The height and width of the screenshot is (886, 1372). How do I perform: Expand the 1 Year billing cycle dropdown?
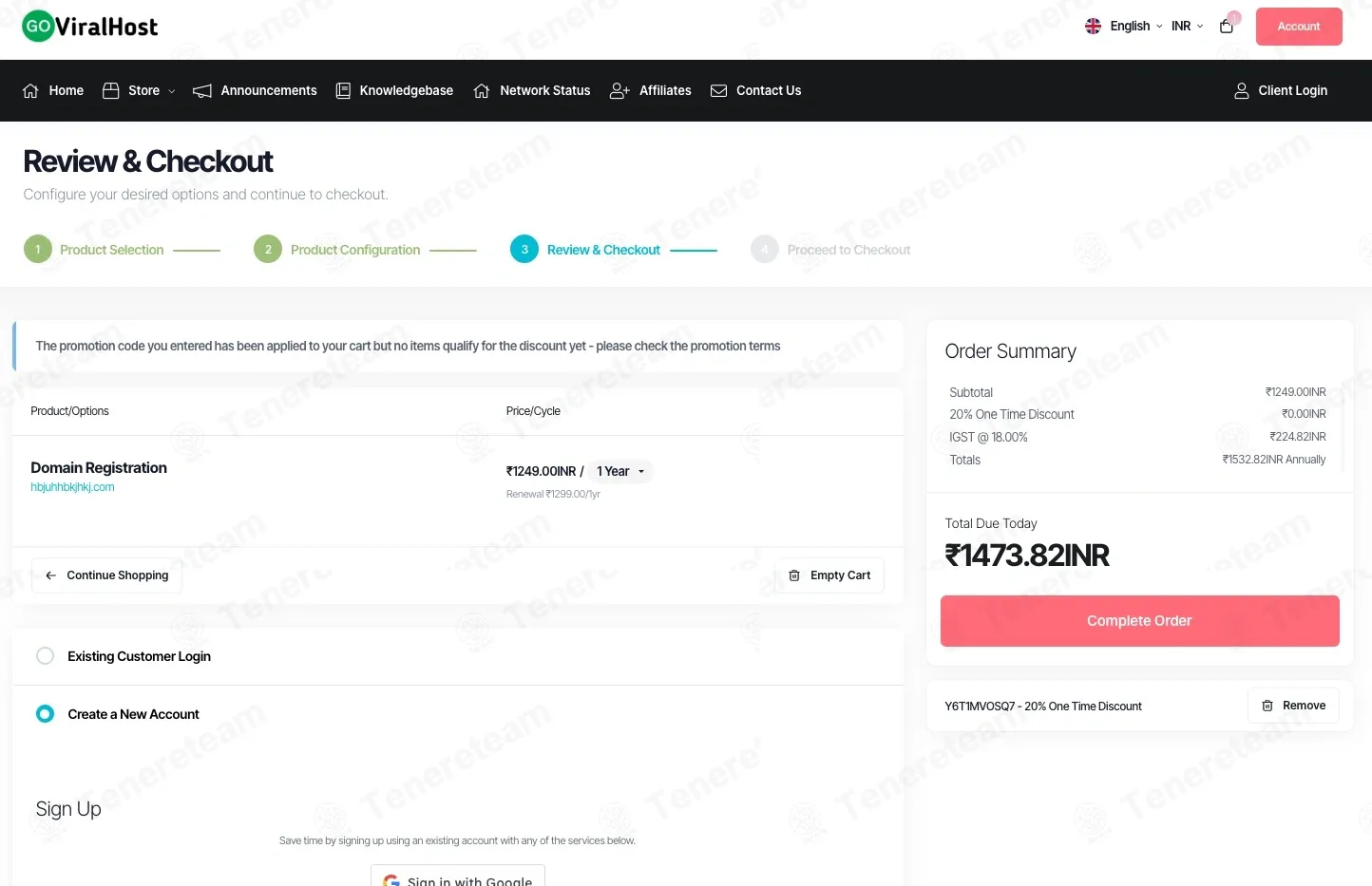coord(620,471)
